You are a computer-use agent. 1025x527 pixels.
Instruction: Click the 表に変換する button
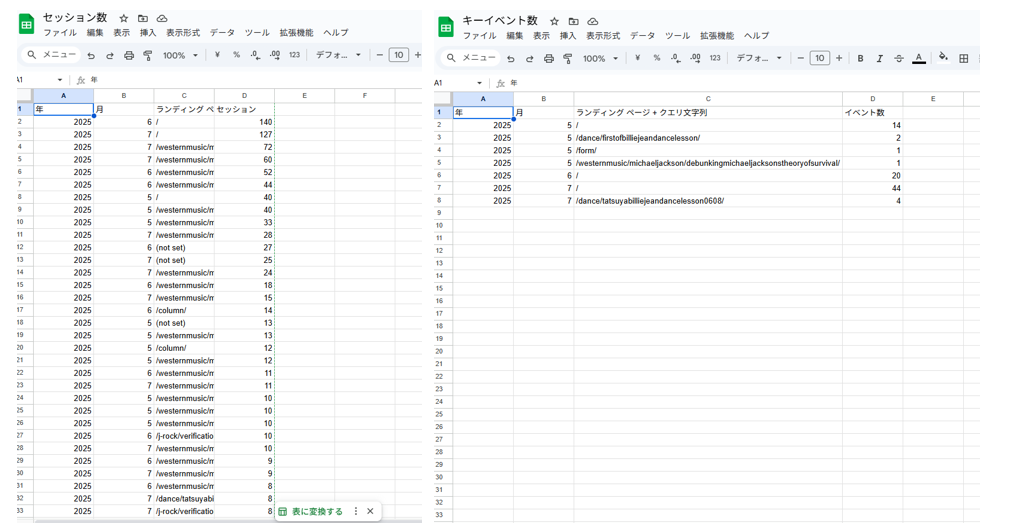(312, 511)
